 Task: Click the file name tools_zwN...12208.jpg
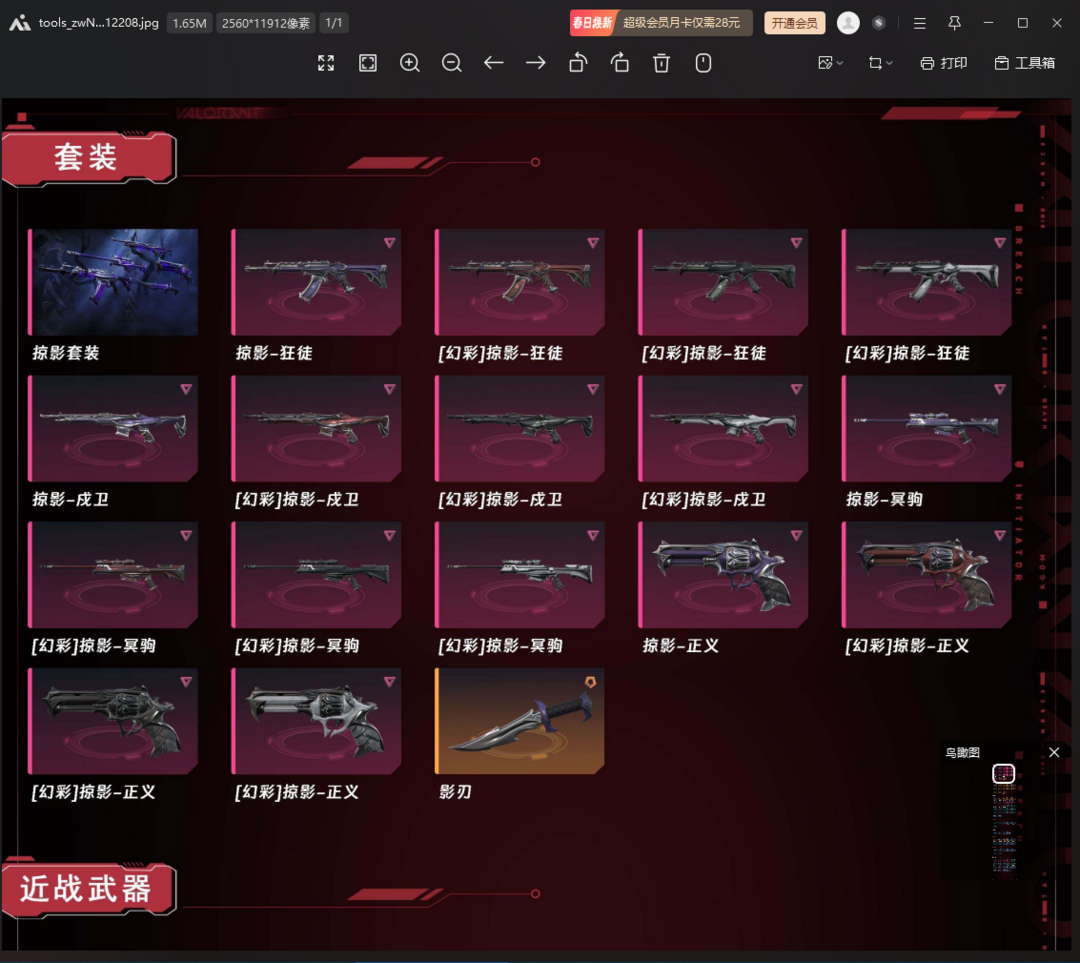pos(98,23)
